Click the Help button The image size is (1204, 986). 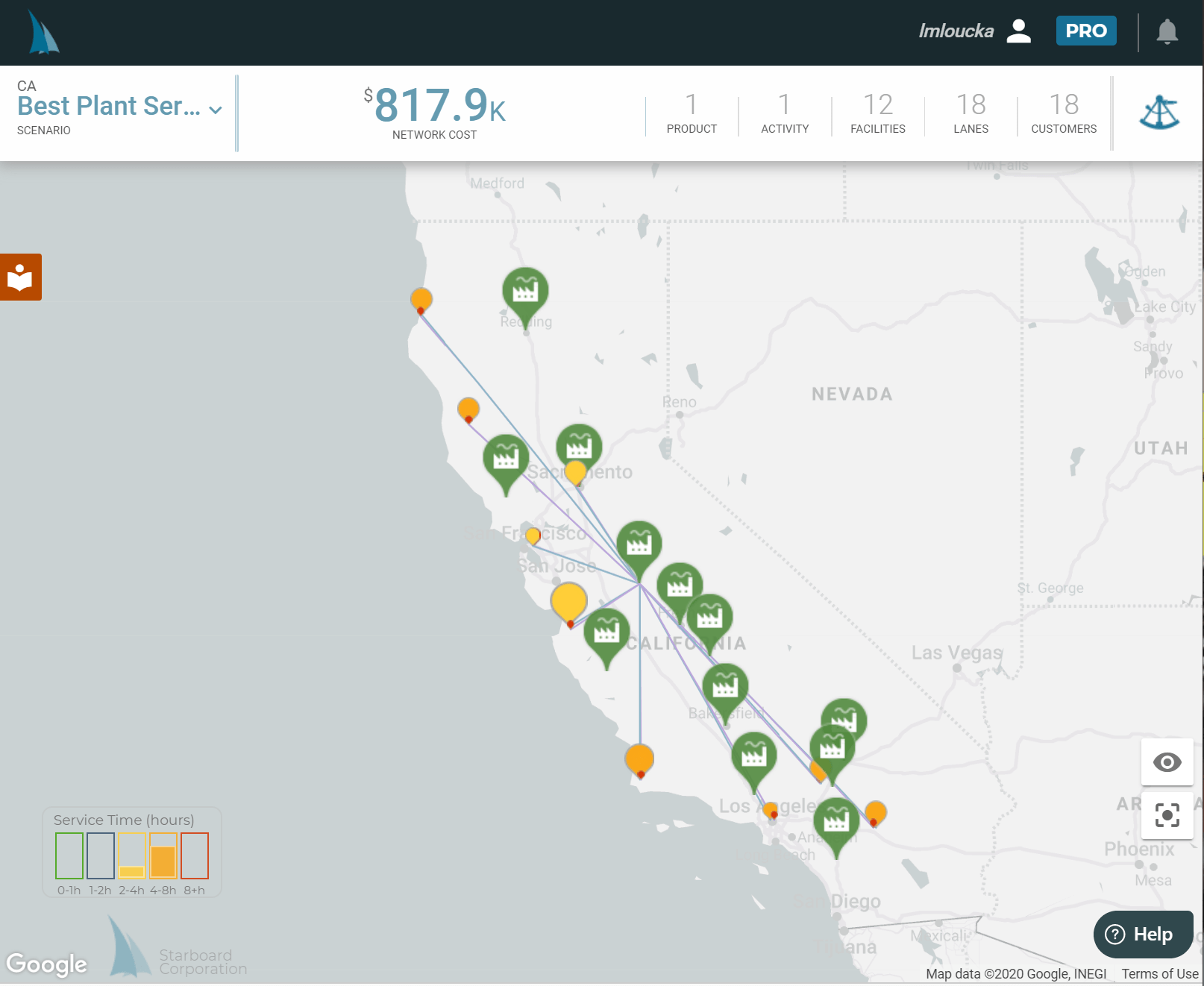click(x=1142, y=934)
